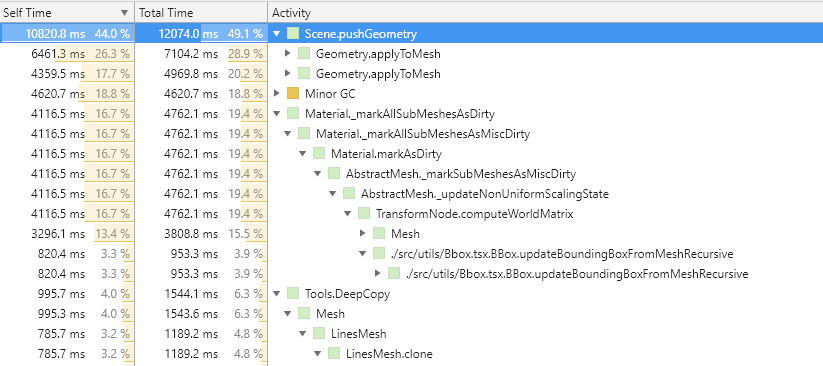Click the green icon beside TransformNode.computeWorldMatrix
The image size is (823, 366).
364,214
